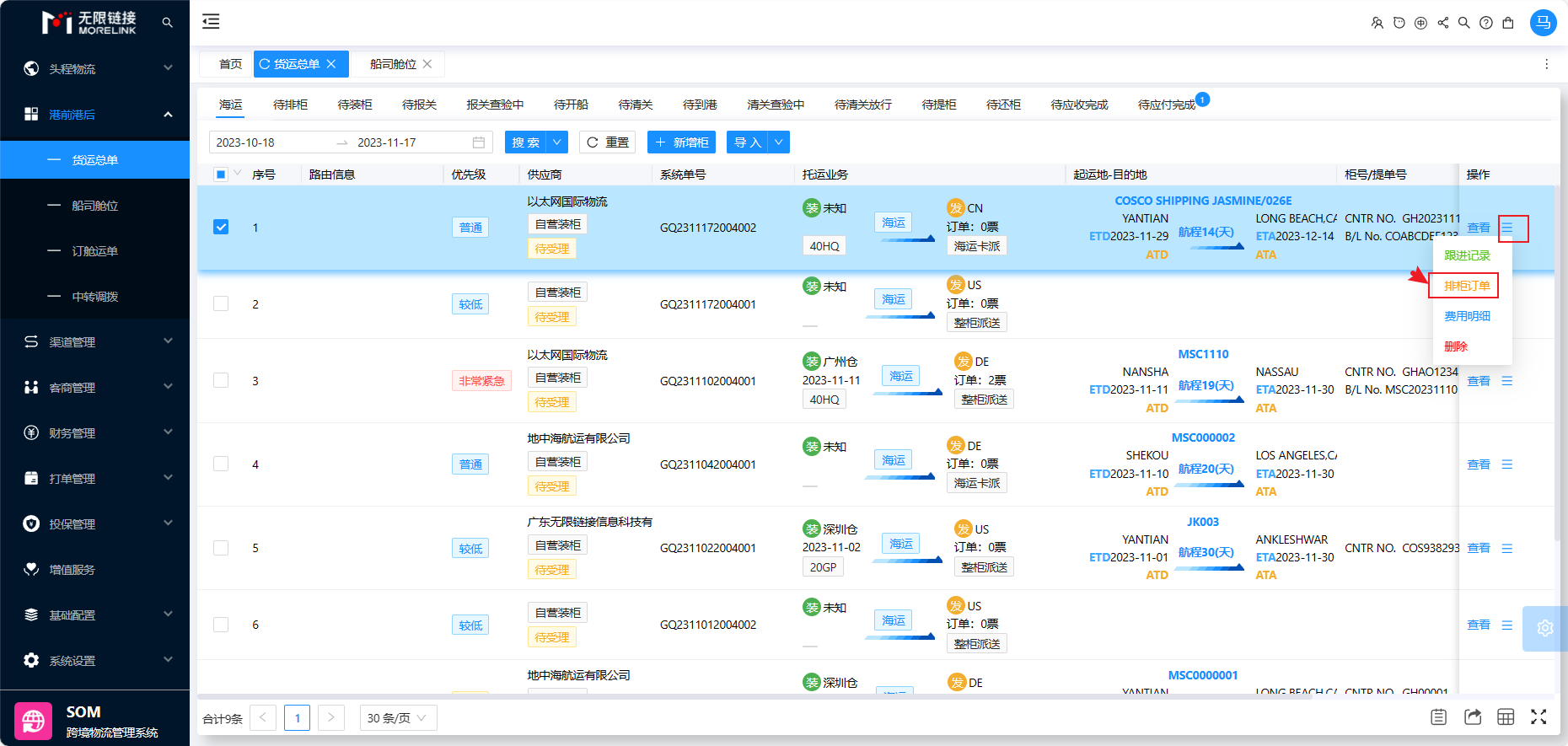Click the add-circle icon in top bar
The height and width of the screenshot is (746, 1568).
tap(1421, 23)
